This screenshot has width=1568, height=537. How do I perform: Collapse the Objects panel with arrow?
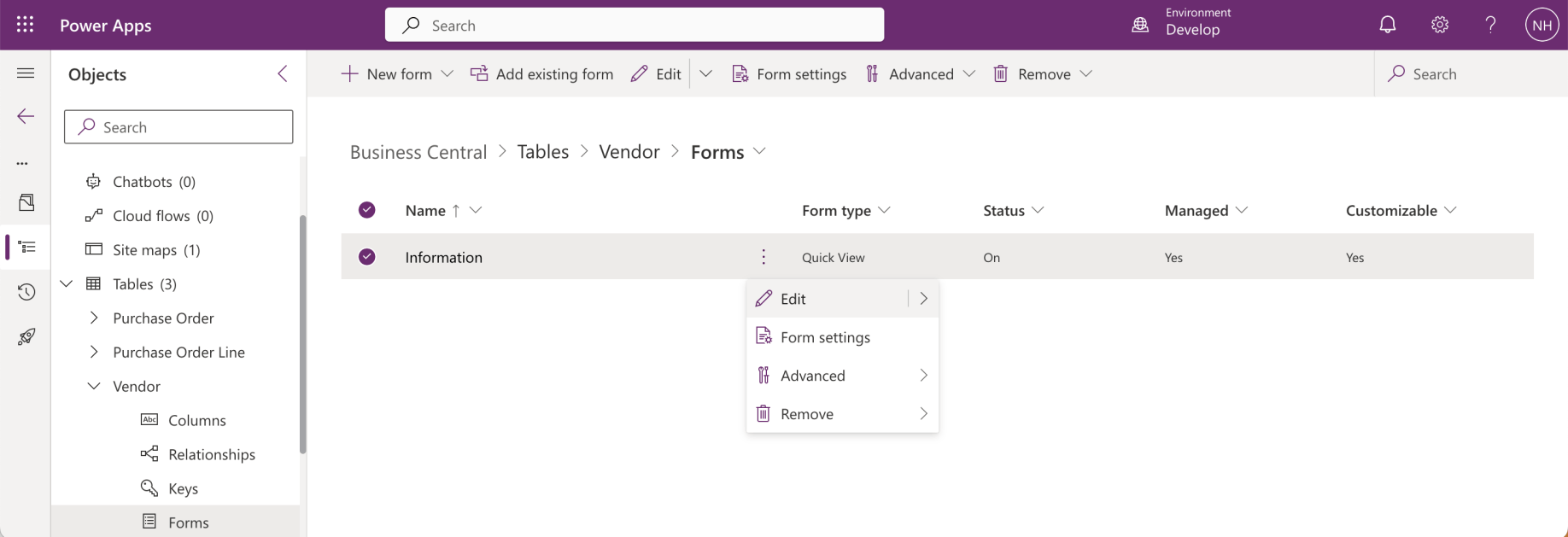(283, 74)
